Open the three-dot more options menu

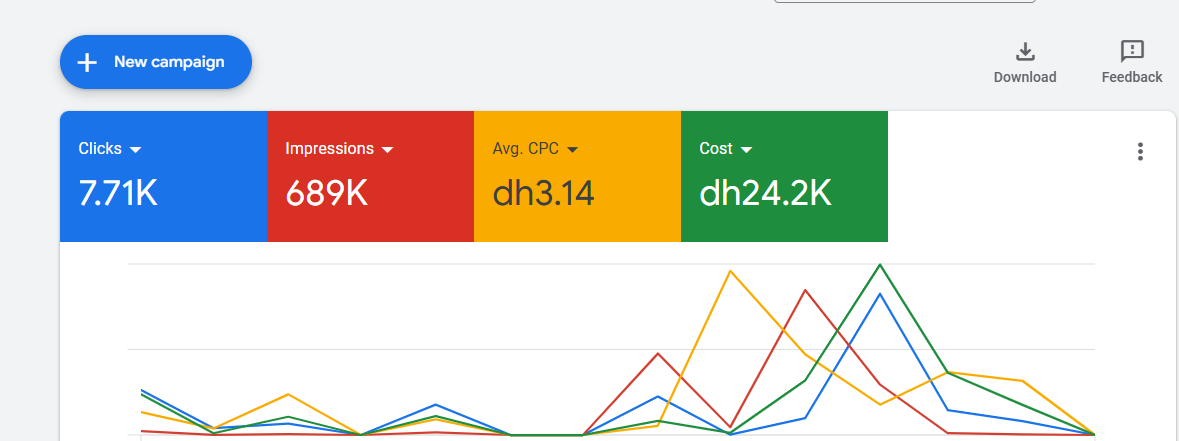1140,152
